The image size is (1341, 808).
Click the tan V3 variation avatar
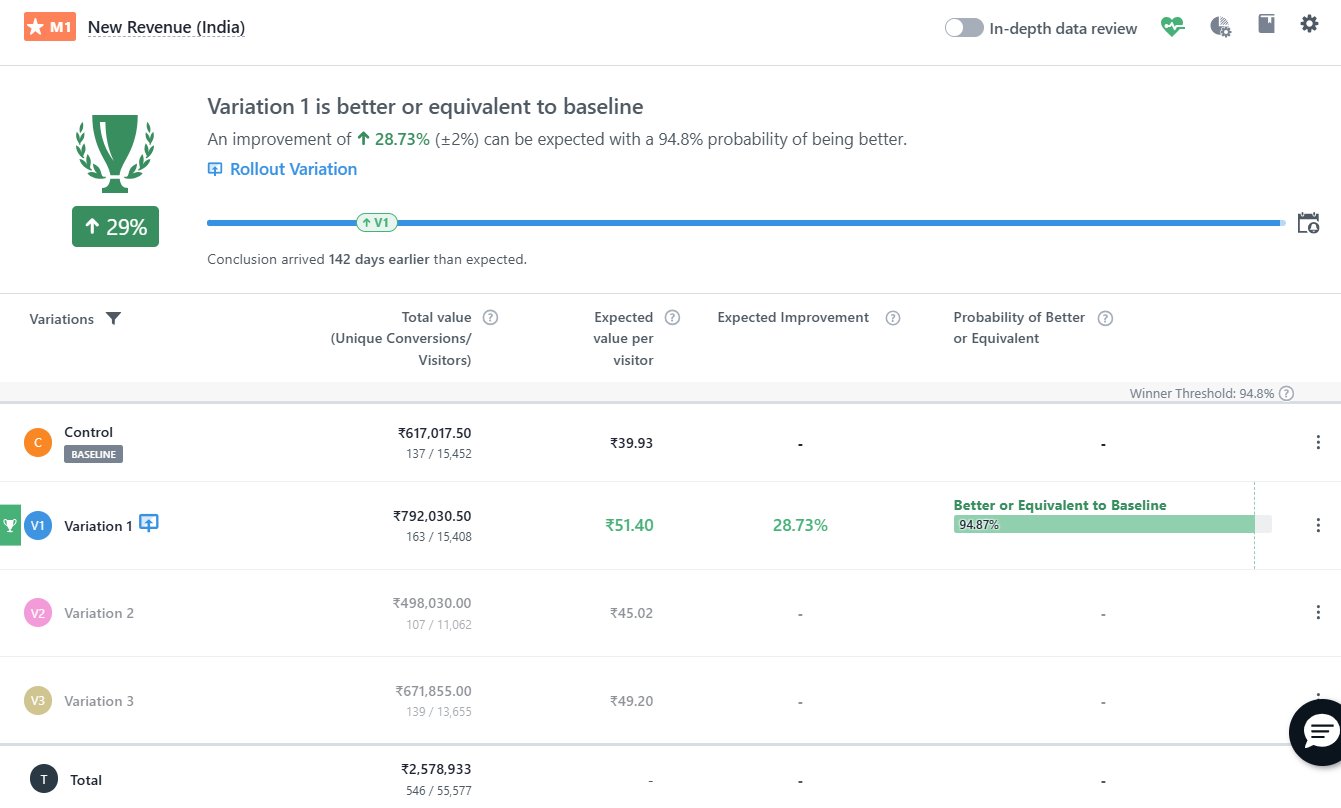point(38,701)
